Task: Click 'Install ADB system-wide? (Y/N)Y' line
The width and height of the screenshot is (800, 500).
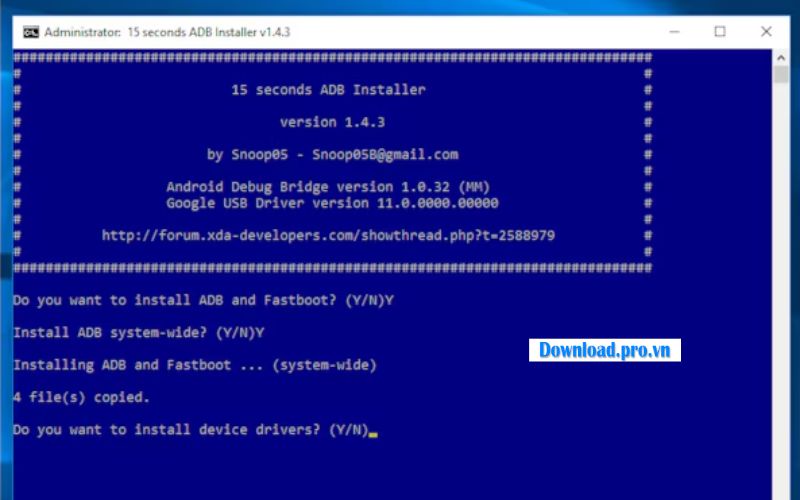Action: 139,333
